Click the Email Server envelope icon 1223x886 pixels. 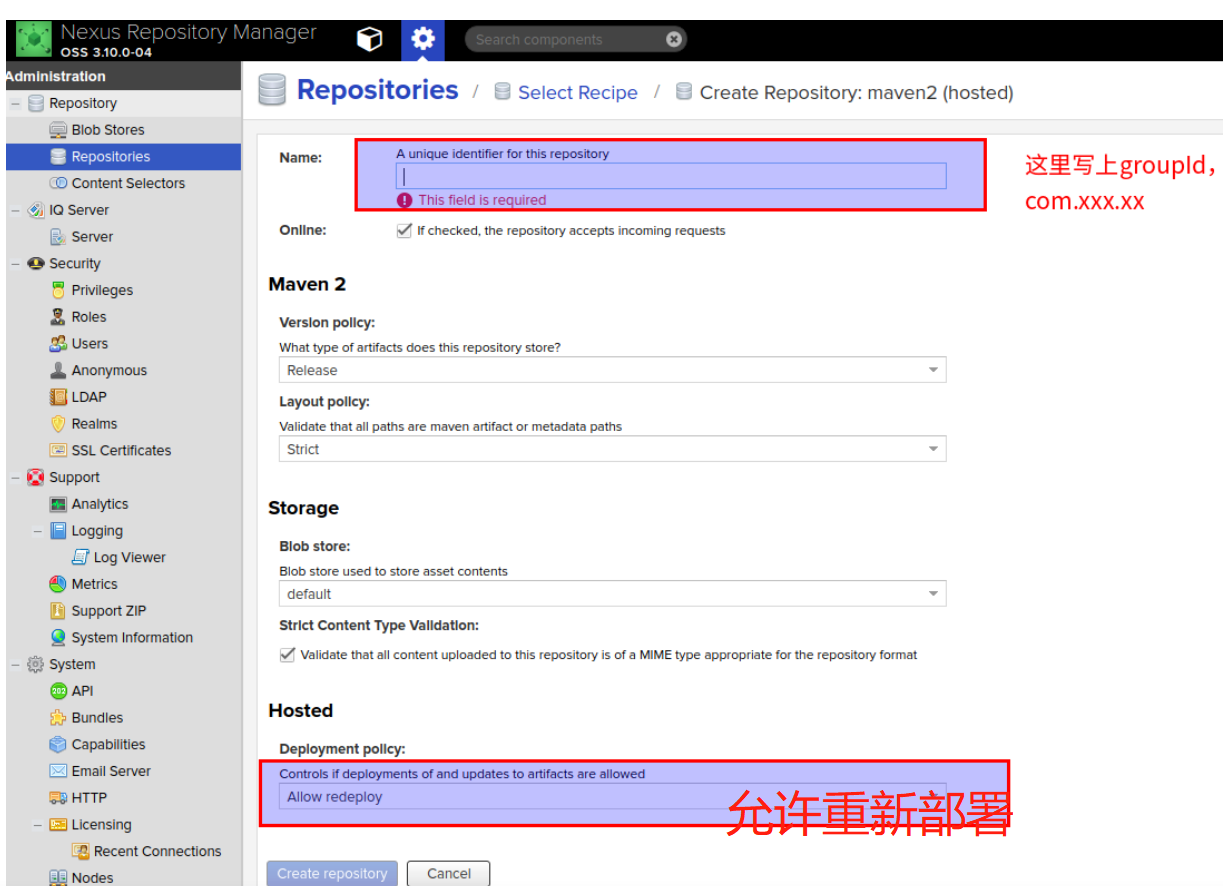pyautogui.click(x=58, y=771)
